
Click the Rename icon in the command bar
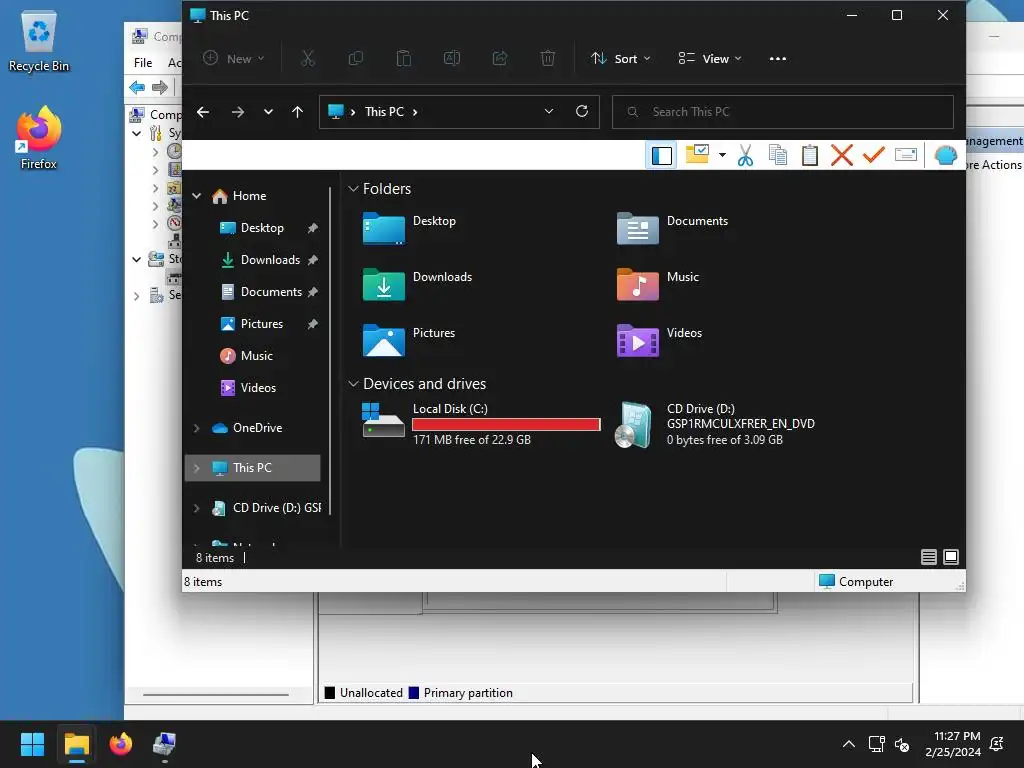(x=452, y=59)
